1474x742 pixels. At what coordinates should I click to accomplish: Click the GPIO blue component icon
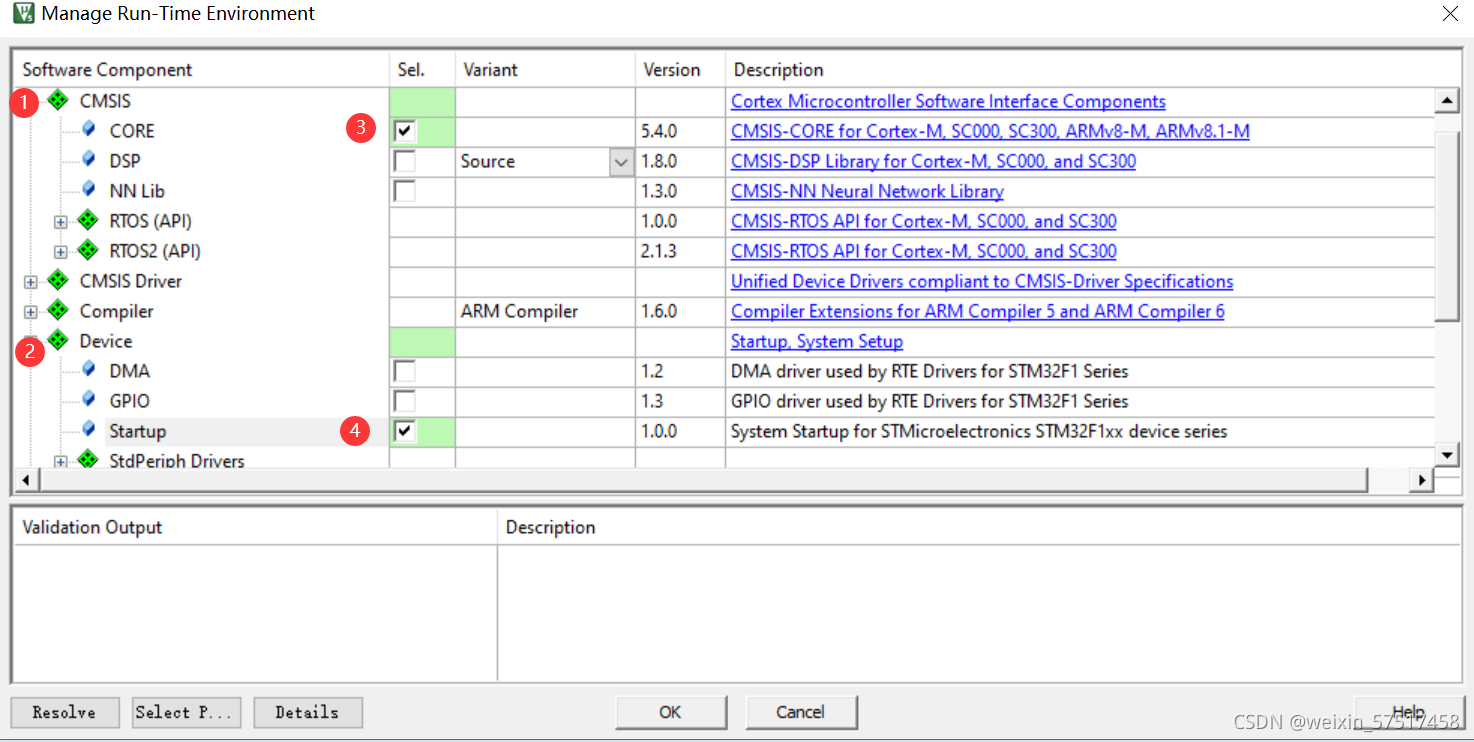pos(89,399)
